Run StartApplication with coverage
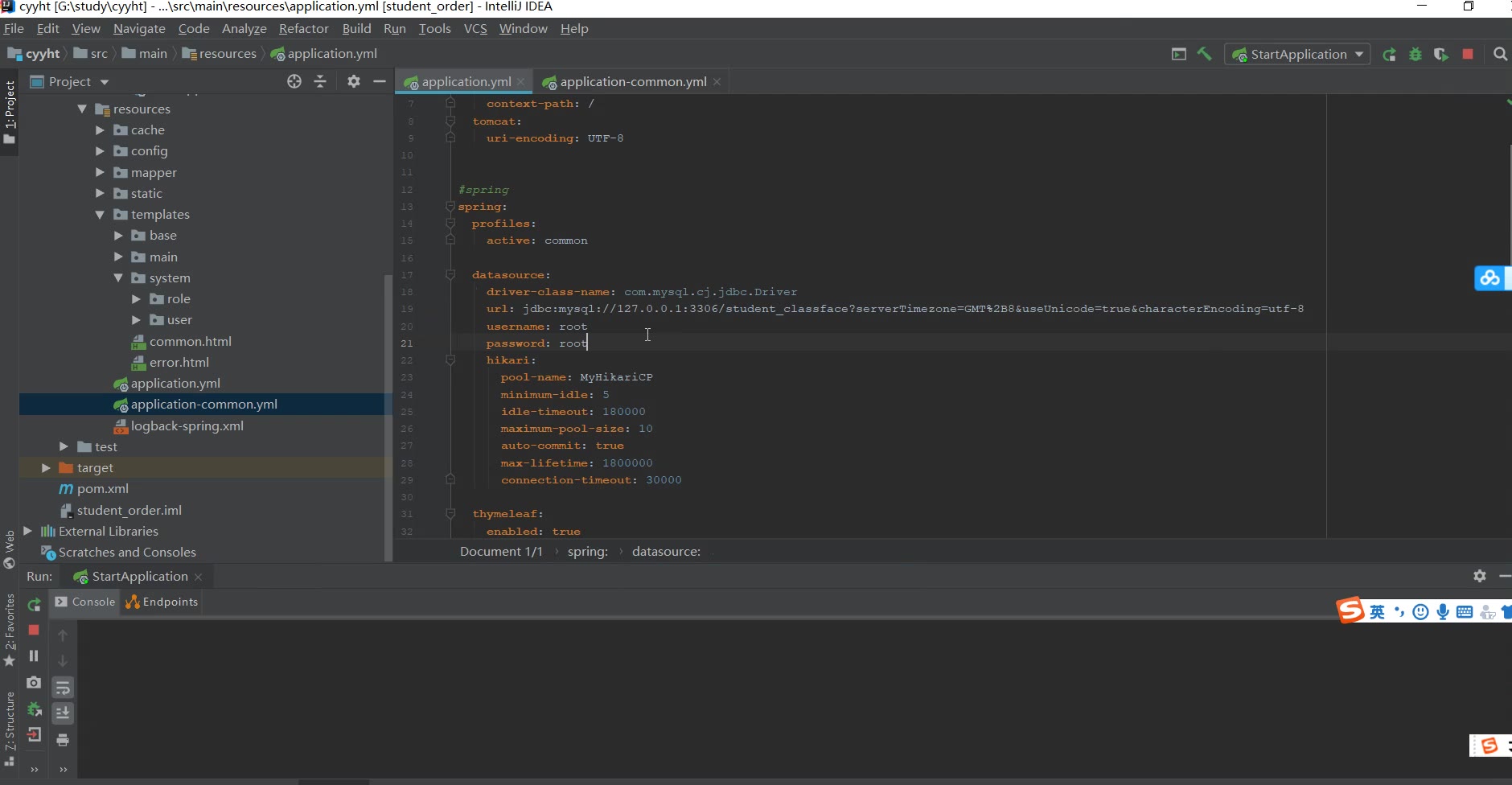This screenshot has height=785, width=1512. click(x=1441, y=54)
